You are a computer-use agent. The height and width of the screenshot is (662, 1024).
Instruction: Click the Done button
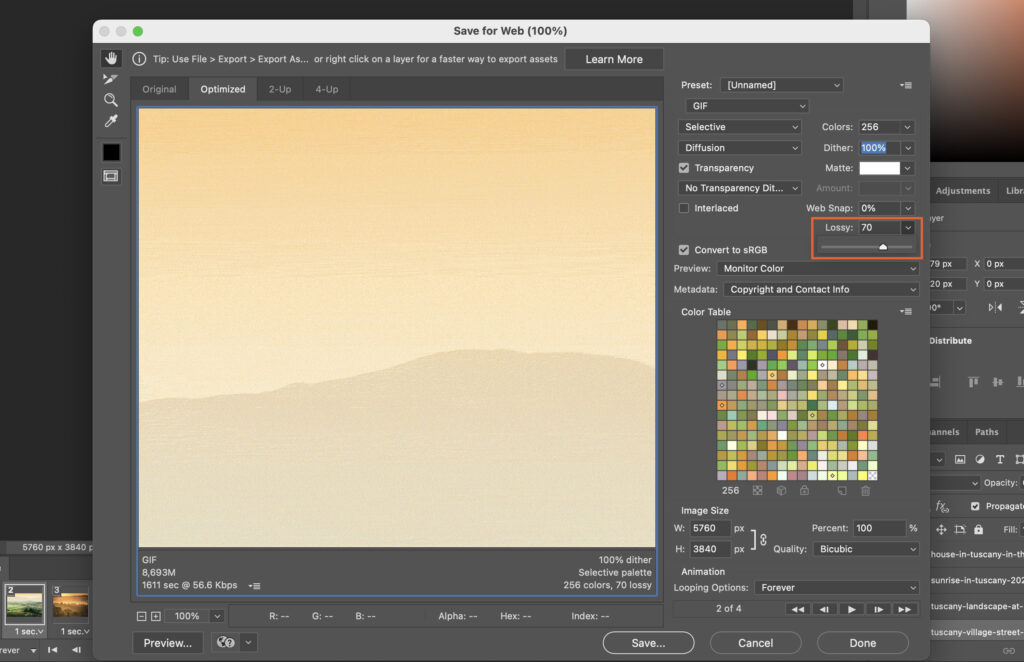click(862, 643)
